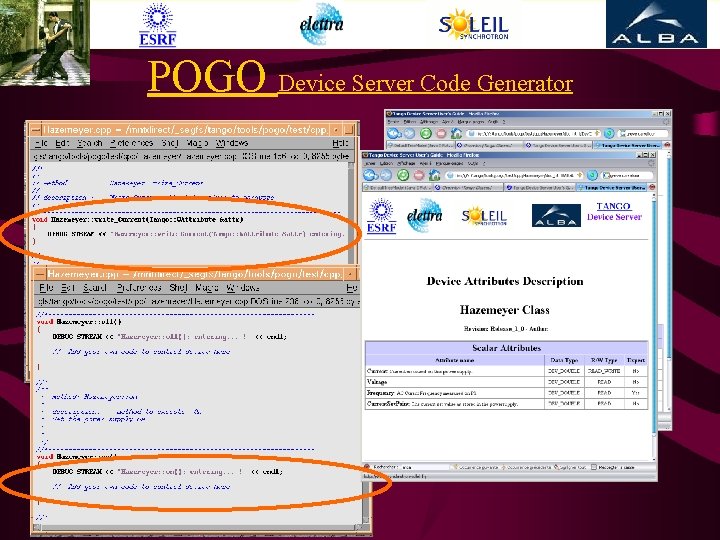Viewport: 720px width, 540px height.
Task: Click address bar in front Firefox window
Action: click(514, 175)
